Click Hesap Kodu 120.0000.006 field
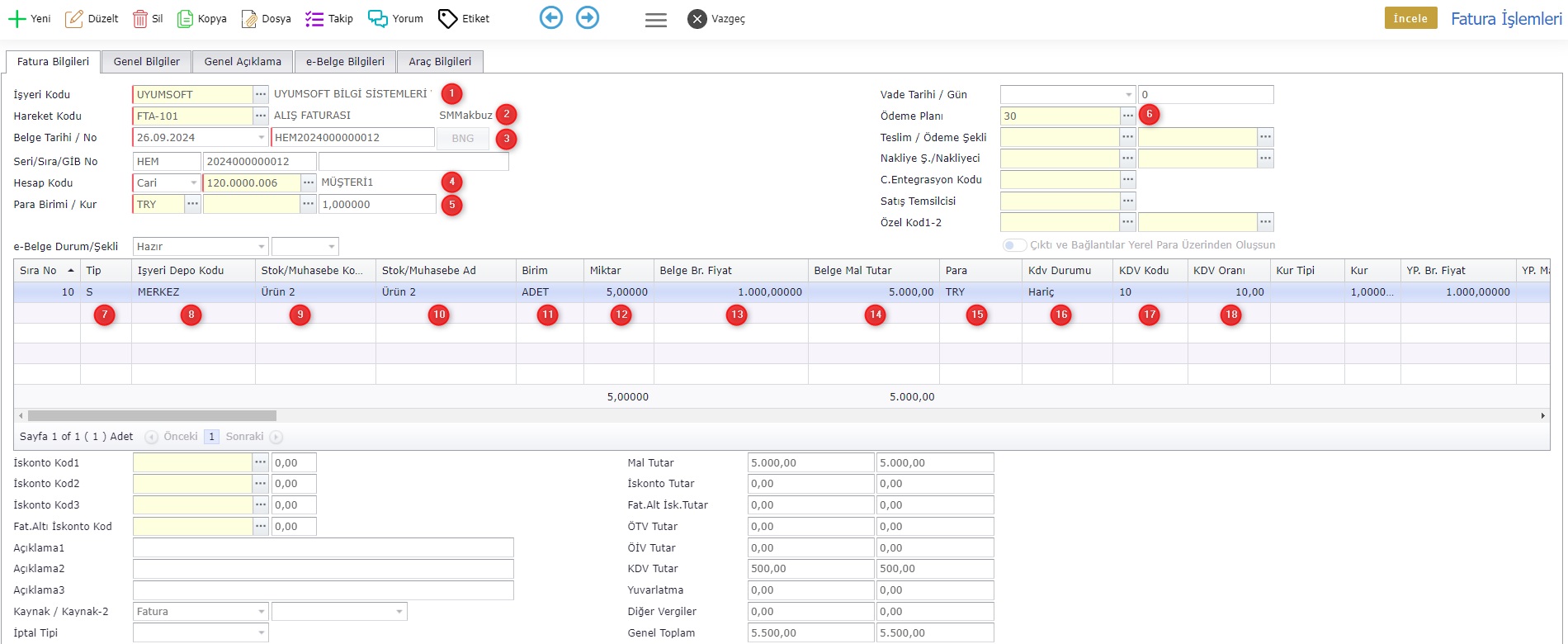Screen dimensions: 1568x644 coord(252,182)
